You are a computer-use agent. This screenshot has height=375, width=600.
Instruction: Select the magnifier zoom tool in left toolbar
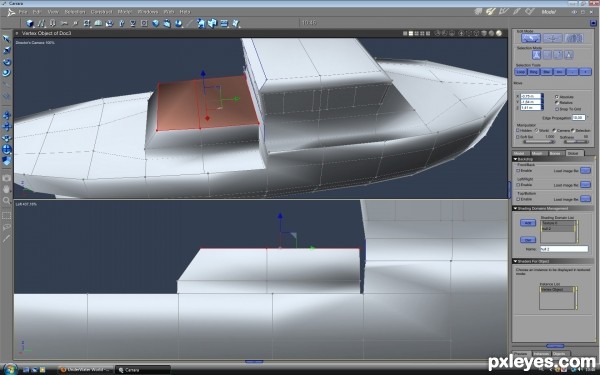pyautogui.click(x=7, y=201)
